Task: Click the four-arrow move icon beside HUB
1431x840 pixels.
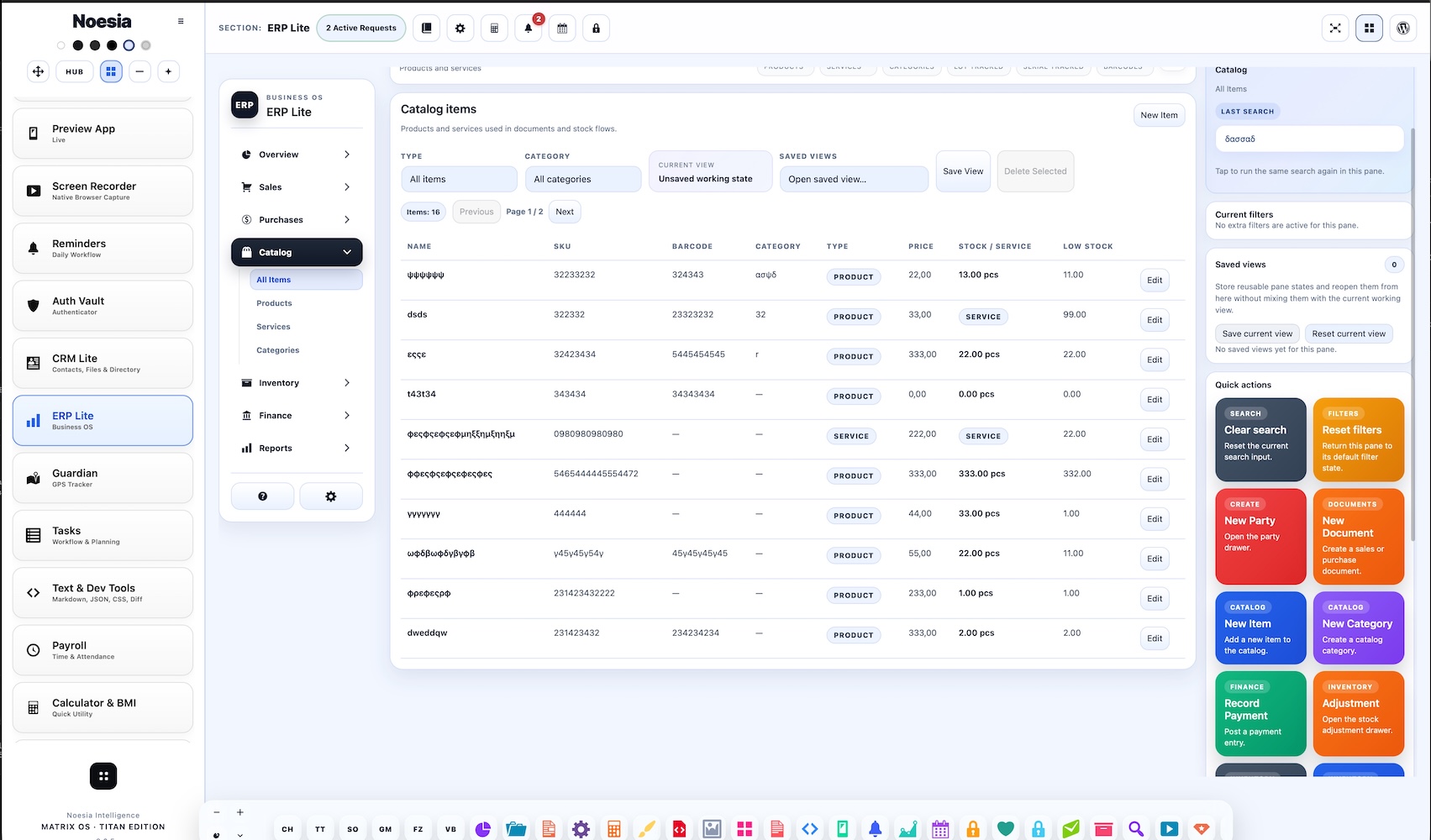Action: pos(39,71)
